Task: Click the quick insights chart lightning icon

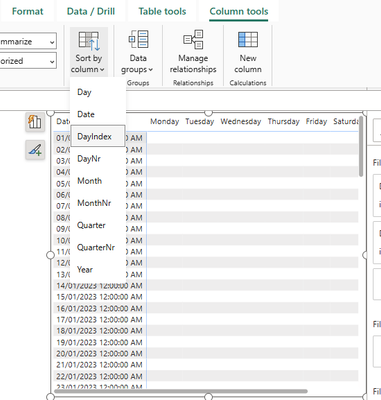Action: point(35,122)
